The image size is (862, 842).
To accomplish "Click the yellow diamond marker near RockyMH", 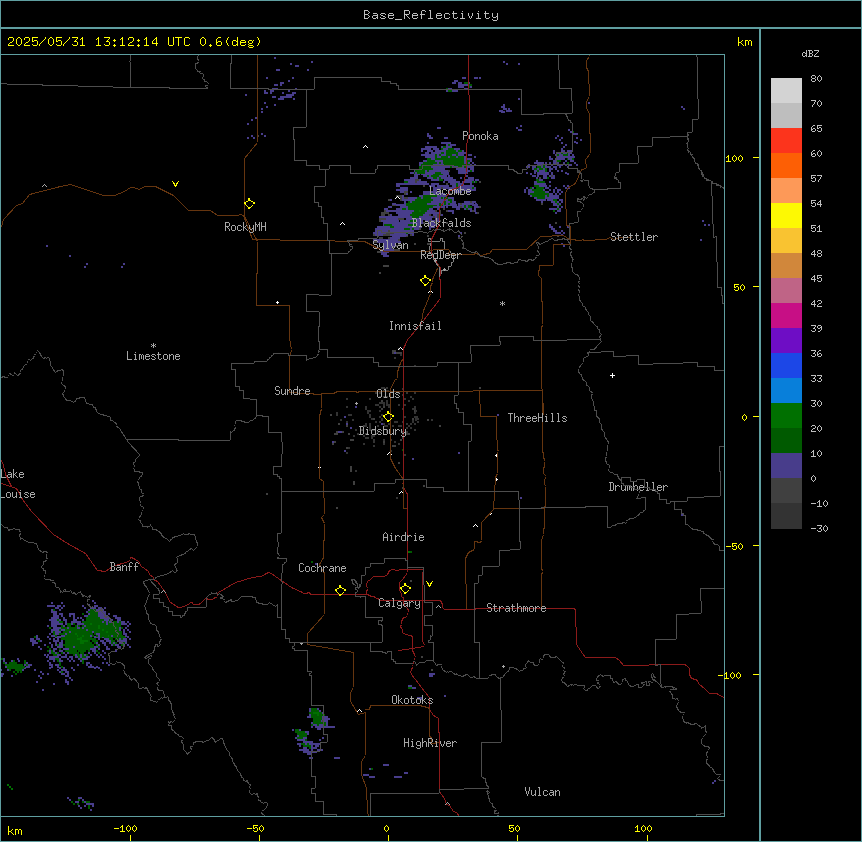I will coord(250,204).
